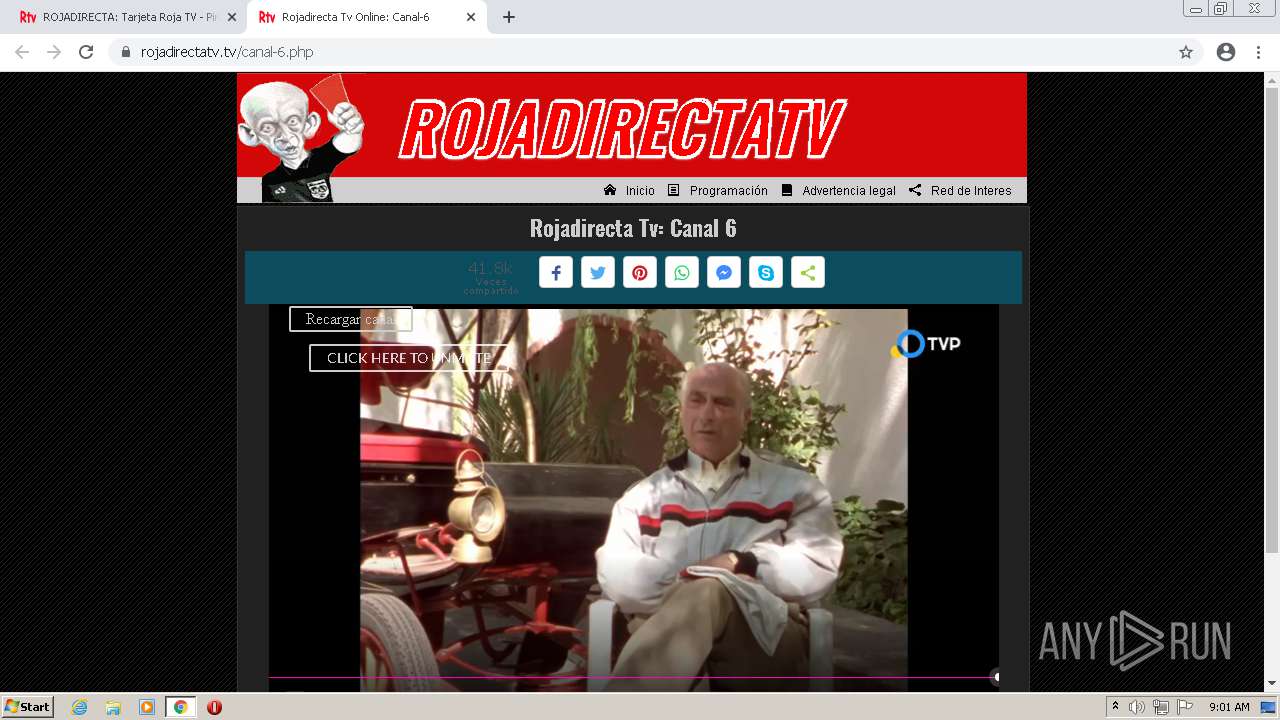The height and width of the screenshot is (720, 1280).
Task: Click the ROJADIRECTATV header logo
Action: coord(622,129)
